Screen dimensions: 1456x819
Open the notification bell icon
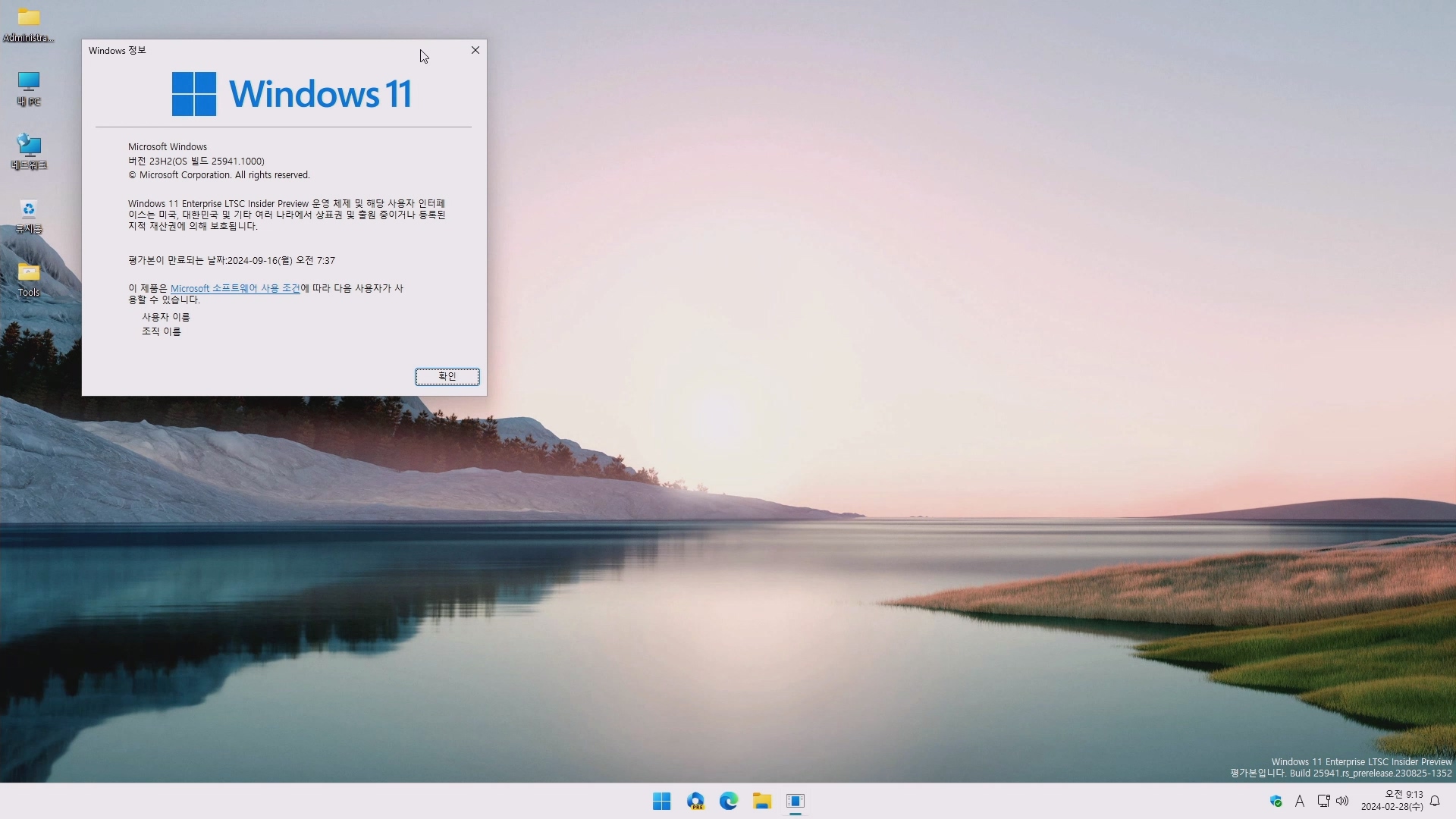pos(1435,801)
